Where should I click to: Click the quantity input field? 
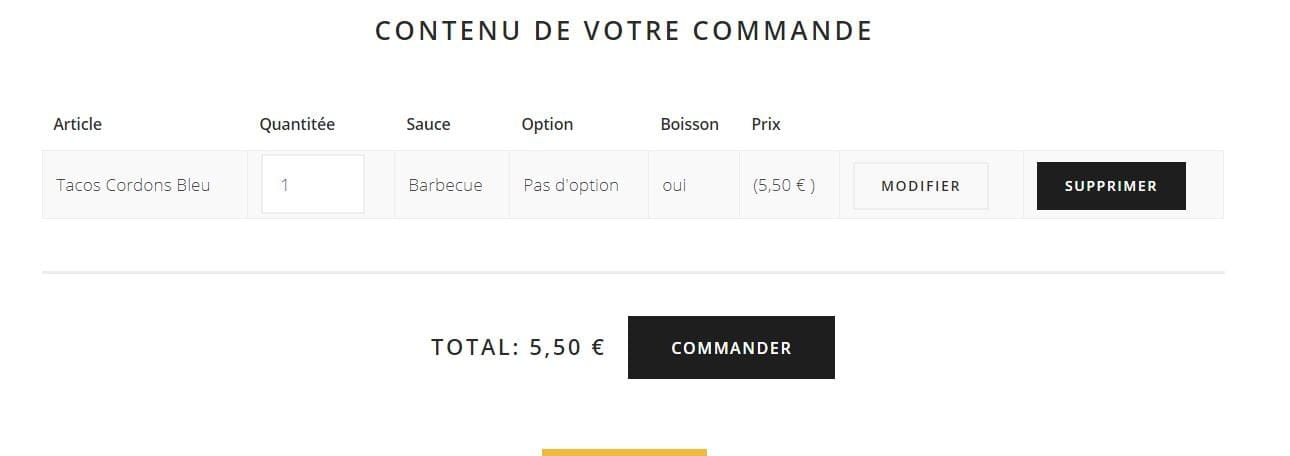[x=312, y=184]
